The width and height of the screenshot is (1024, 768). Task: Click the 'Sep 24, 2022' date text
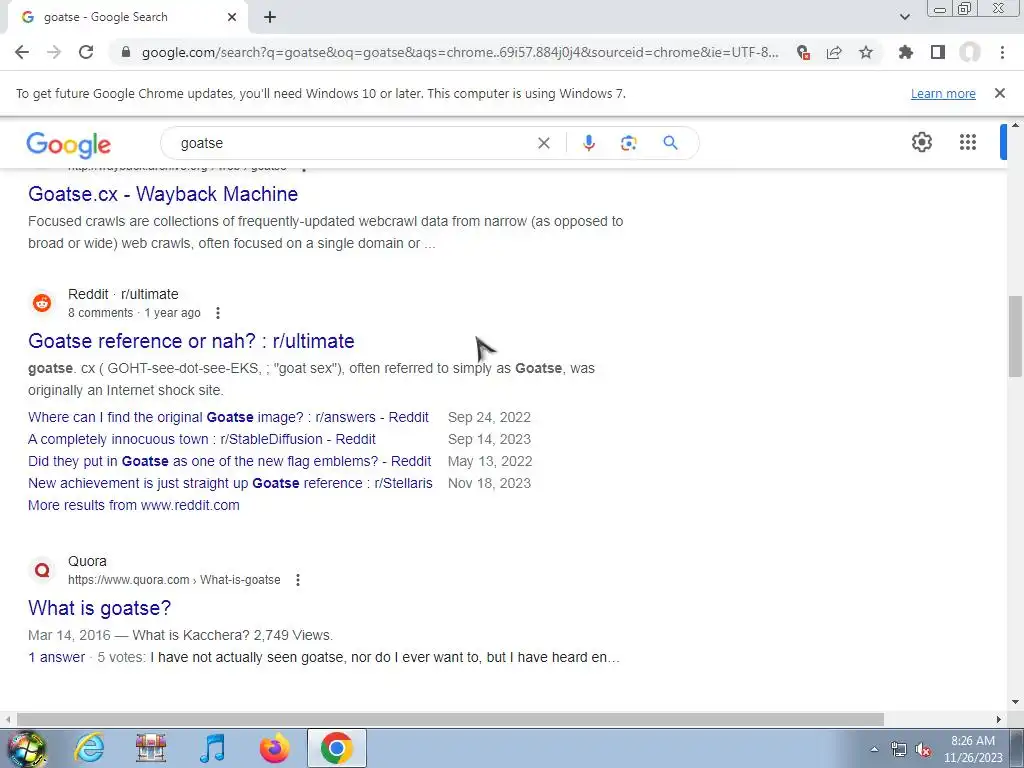point(489,417)
